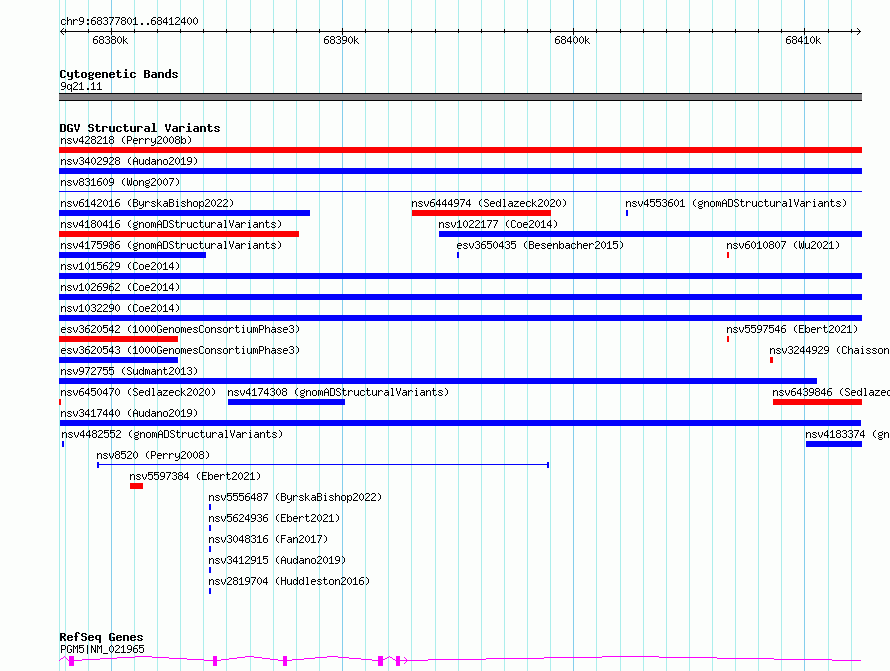
Task: Click nsv5624936 (Ebert2021) label
Action: pyautogui.click(x=274, y=518)
